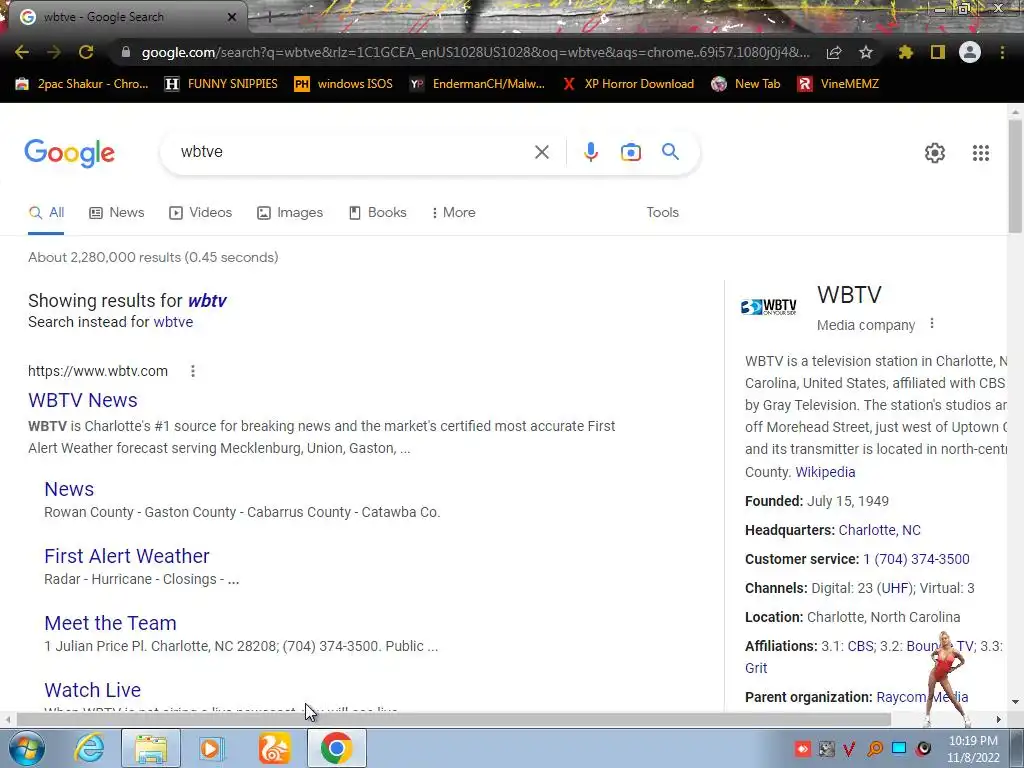The height and width of the screenshot is (768, 1024).
Task: Switch to Books results tab
Action: (377, 213)
